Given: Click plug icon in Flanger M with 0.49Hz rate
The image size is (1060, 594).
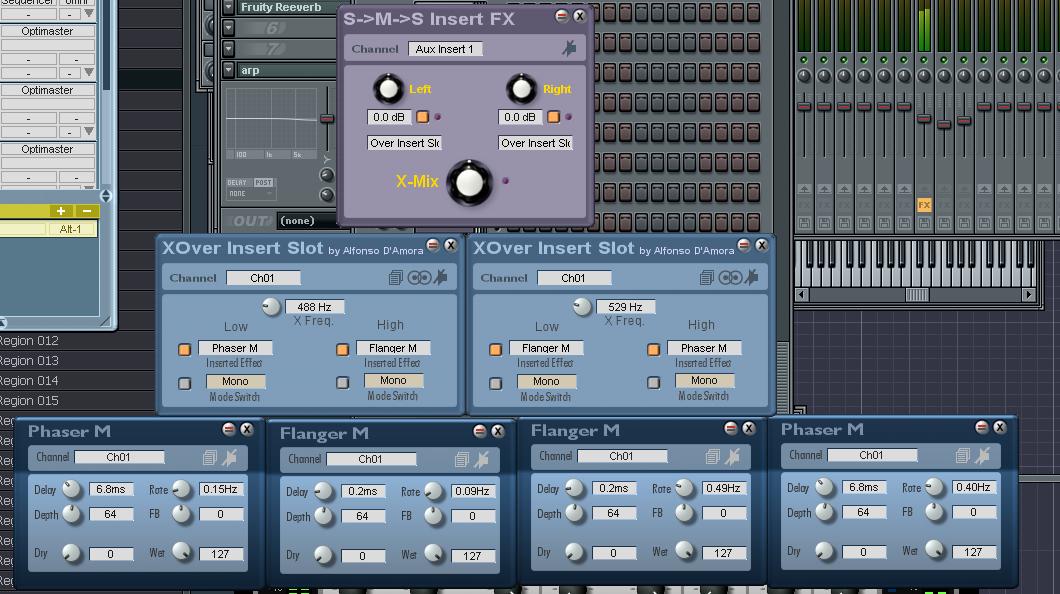Looking at the screenshot, I should (732, 457).
